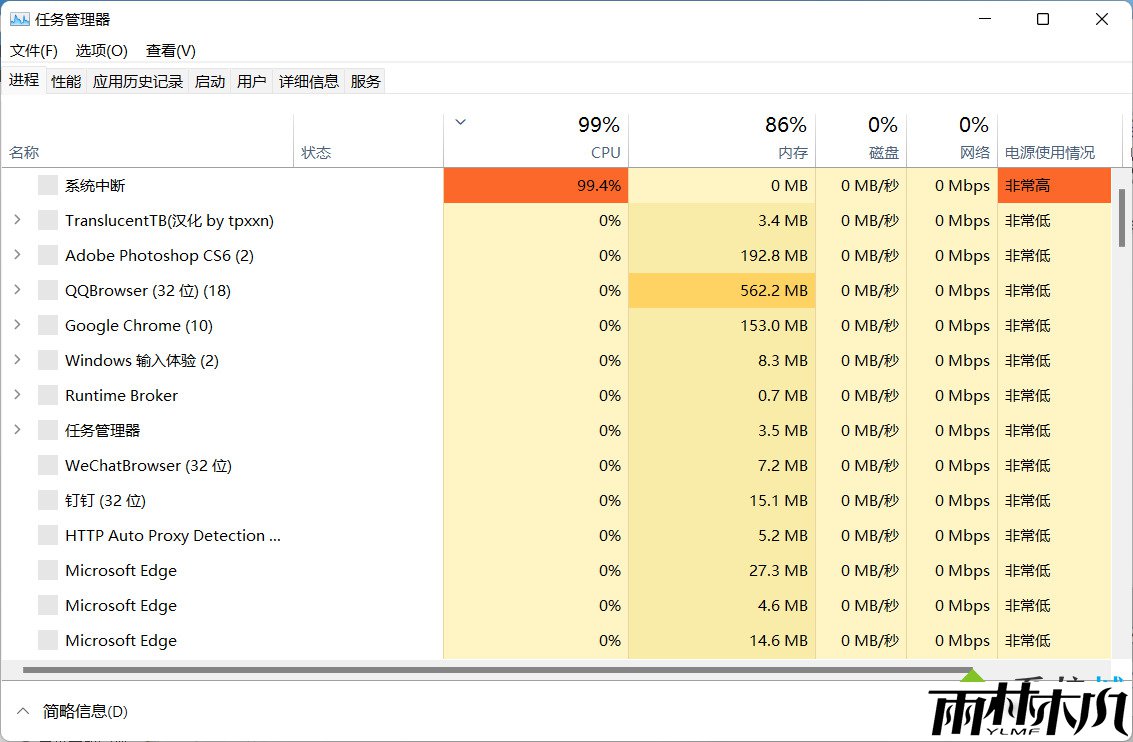Click the icon beside 系统中断 process

click(x=48, y=185)
